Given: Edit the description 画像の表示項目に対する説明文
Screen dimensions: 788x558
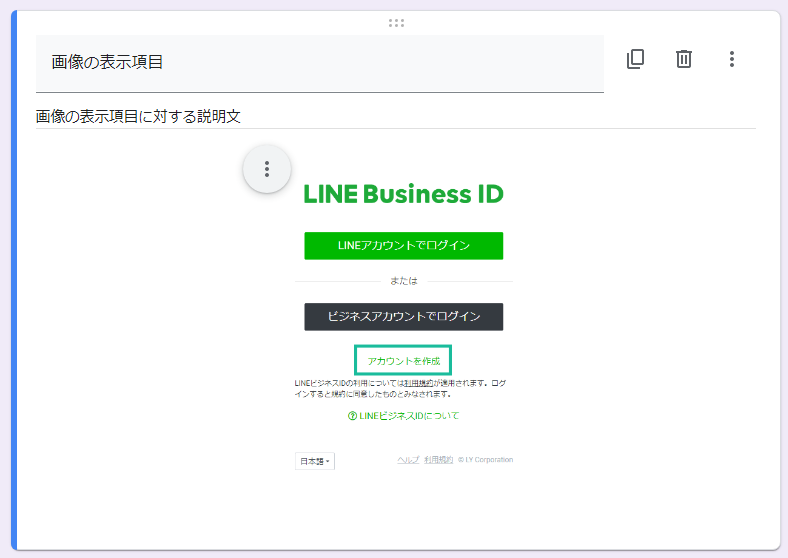Looking at the screenshot, I should click(396, 117).
